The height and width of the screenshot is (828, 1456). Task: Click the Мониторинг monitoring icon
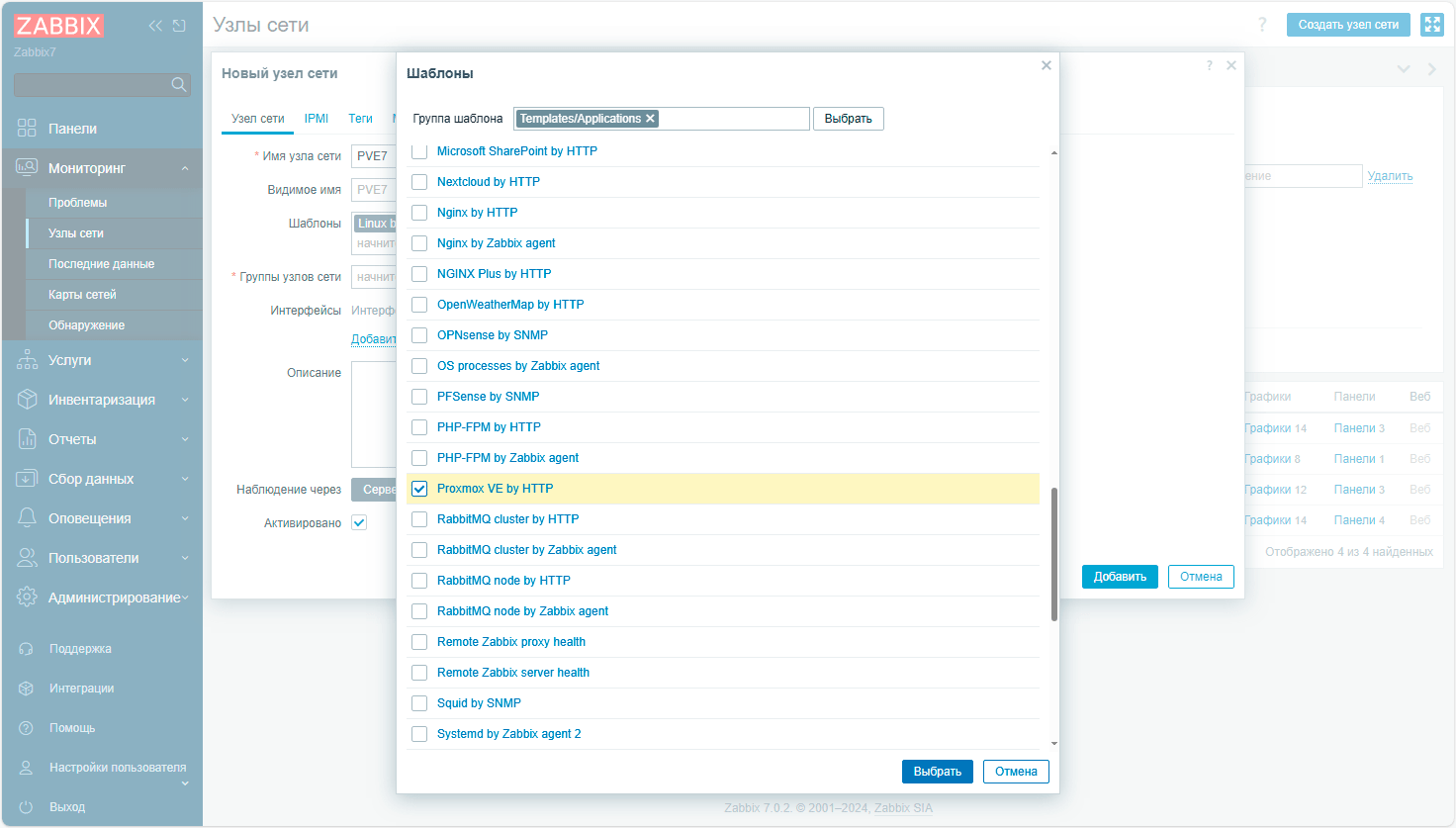pos(27,168)
